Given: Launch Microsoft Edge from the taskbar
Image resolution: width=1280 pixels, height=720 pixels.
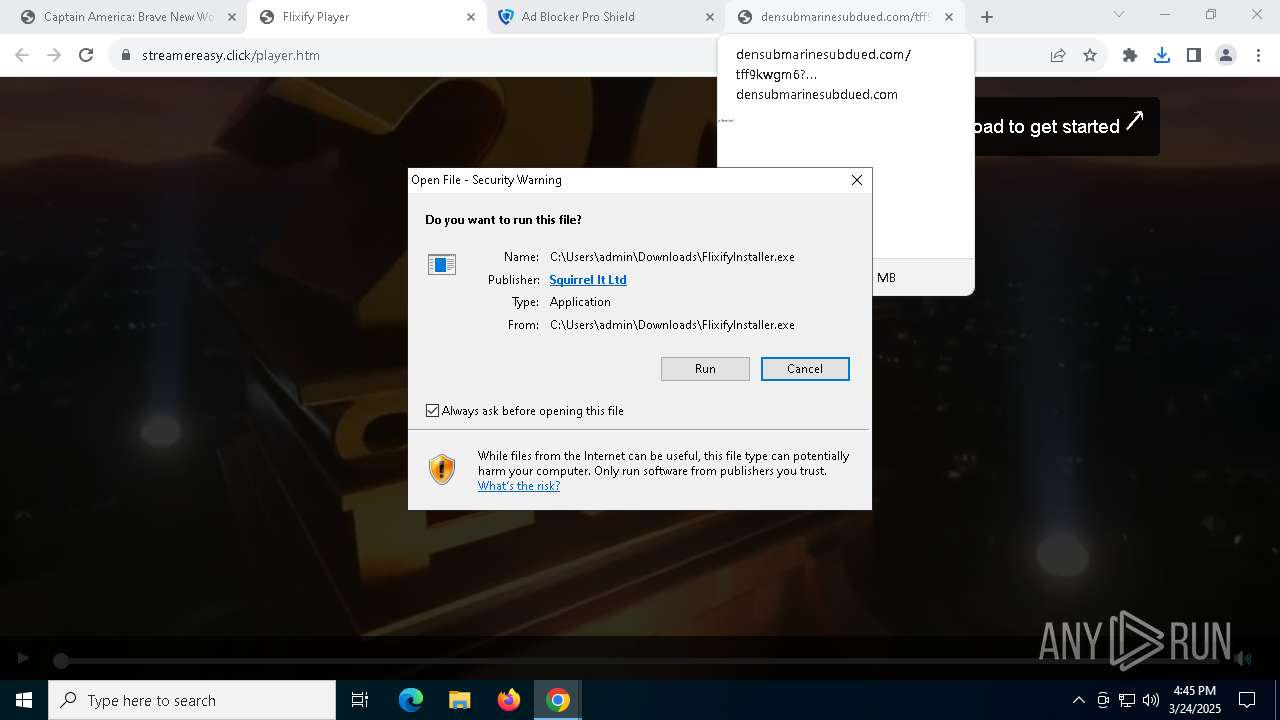Looking at the screenshot, I should point(411,700).
